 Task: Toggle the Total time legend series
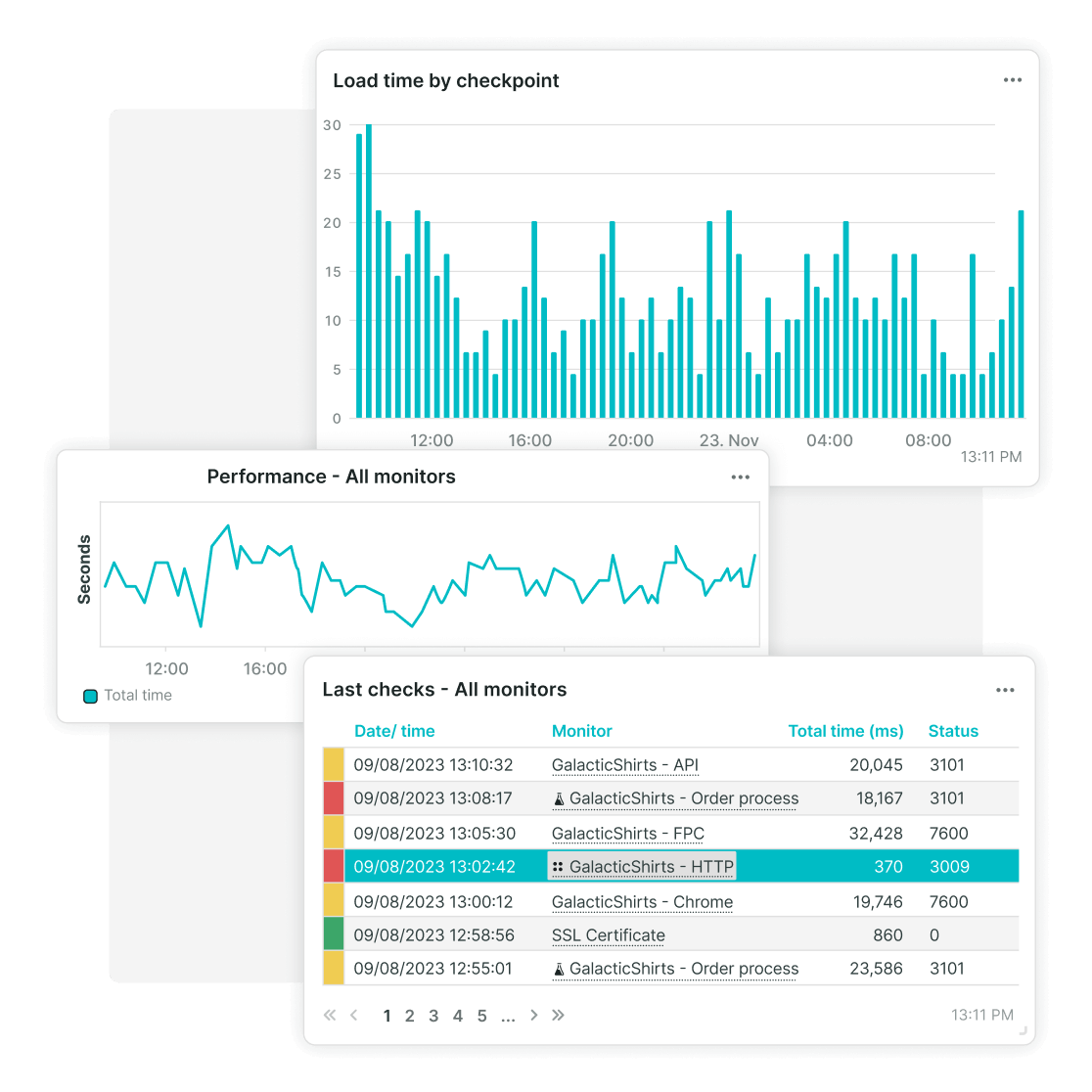coord(91,696)
